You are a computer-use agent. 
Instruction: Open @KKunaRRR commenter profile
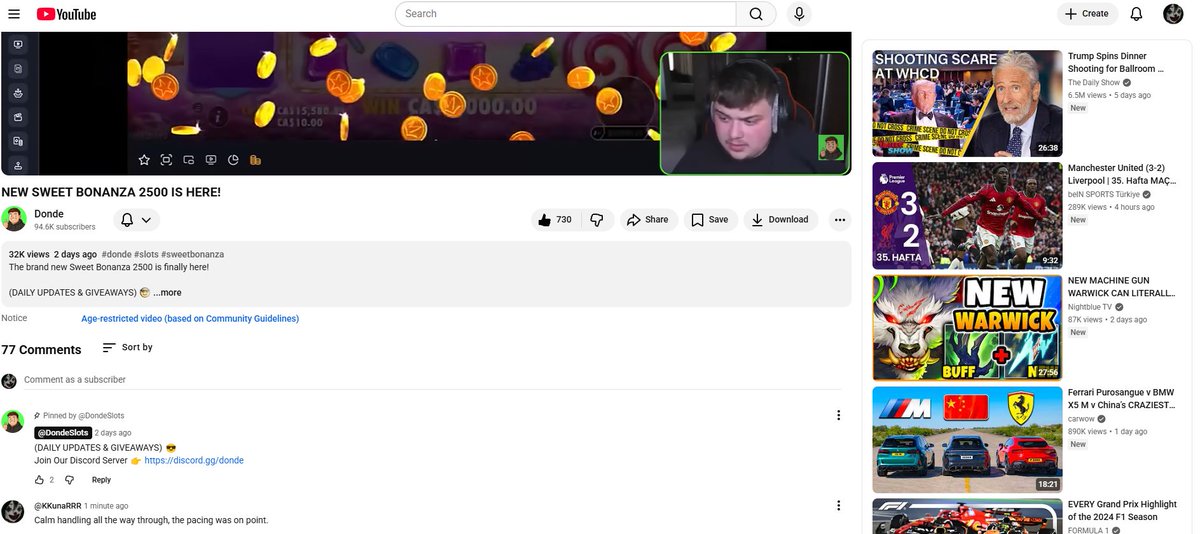coord(57,506)
